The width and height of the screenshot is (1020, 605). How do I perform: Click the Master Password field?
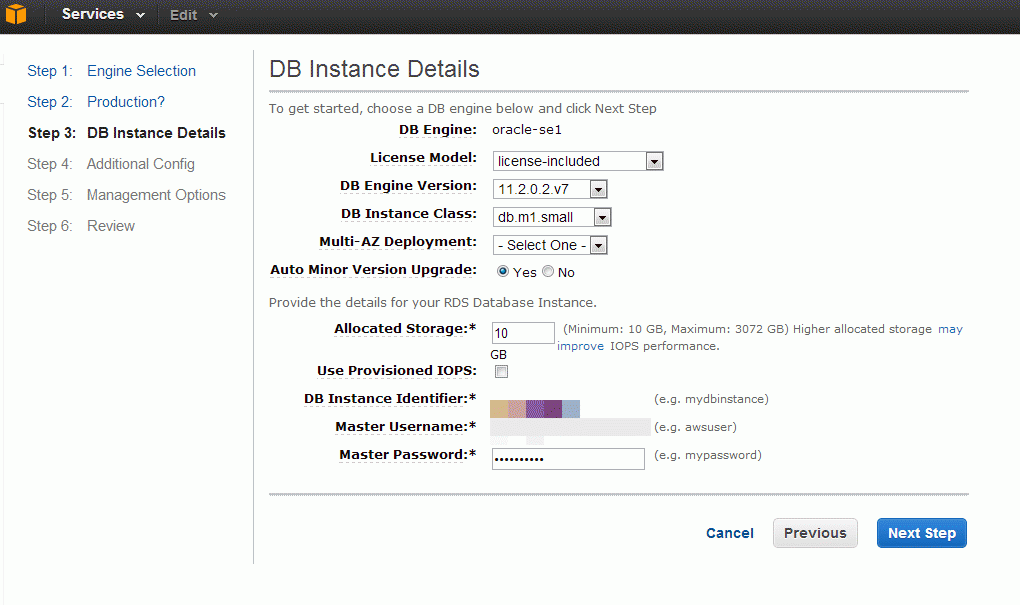[x=568, y=459]
